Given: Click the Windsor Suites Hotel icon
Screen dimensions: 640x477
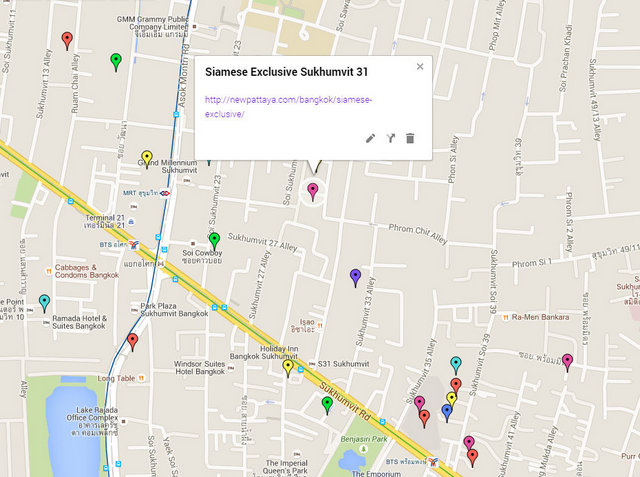Looking at the screenshot, I should pyautogui.click(x=231, y=368).
